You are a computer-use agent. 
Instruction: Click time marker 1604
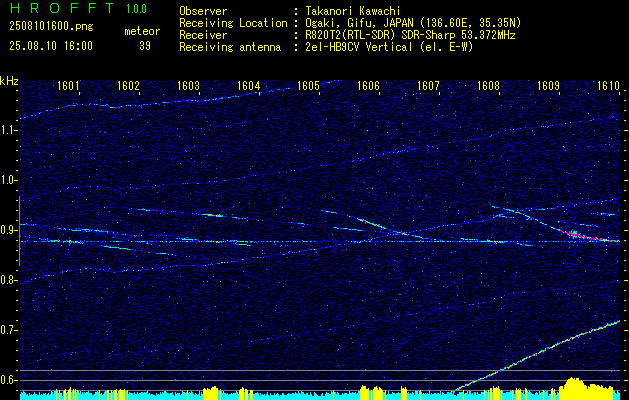(x=248, y=85)
